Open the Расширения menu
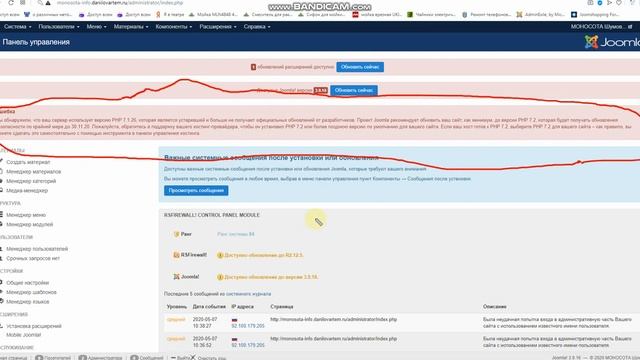640x360 pixels. coord(218,27)
